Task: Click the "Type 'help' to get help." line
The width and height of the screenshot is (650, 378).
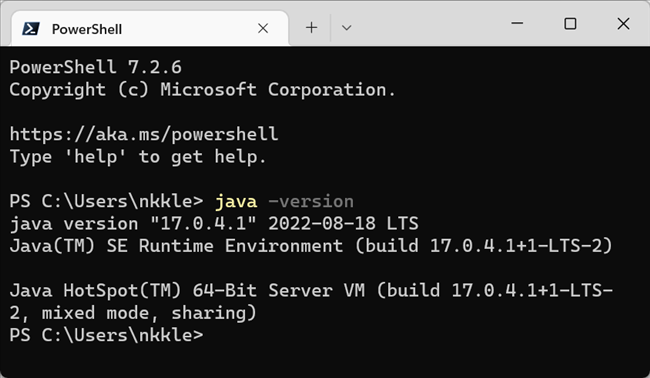Action: pos(138,157)
